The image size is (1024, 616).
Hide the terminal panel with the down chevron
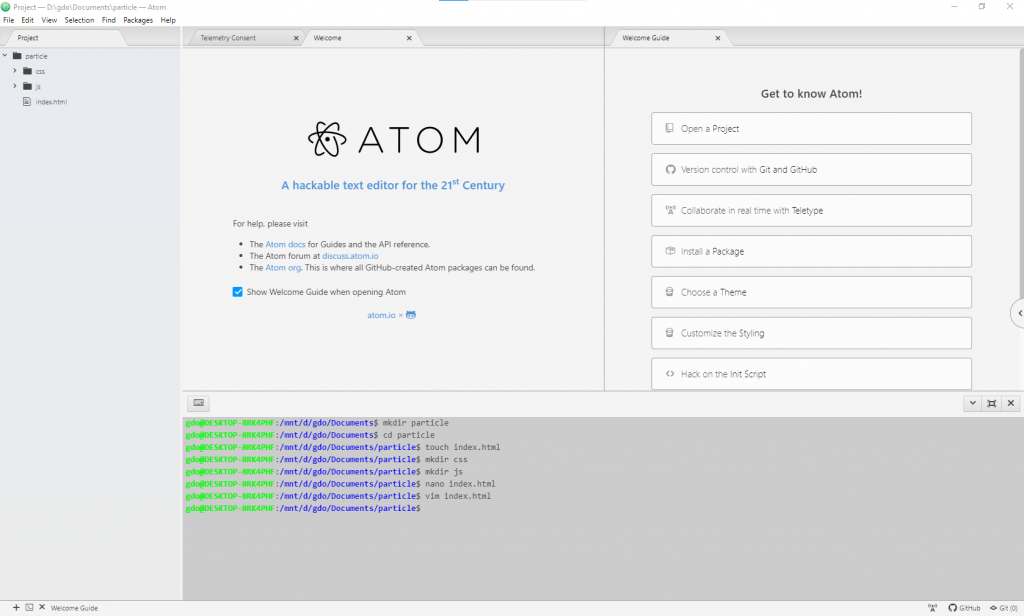pos(972,403)
